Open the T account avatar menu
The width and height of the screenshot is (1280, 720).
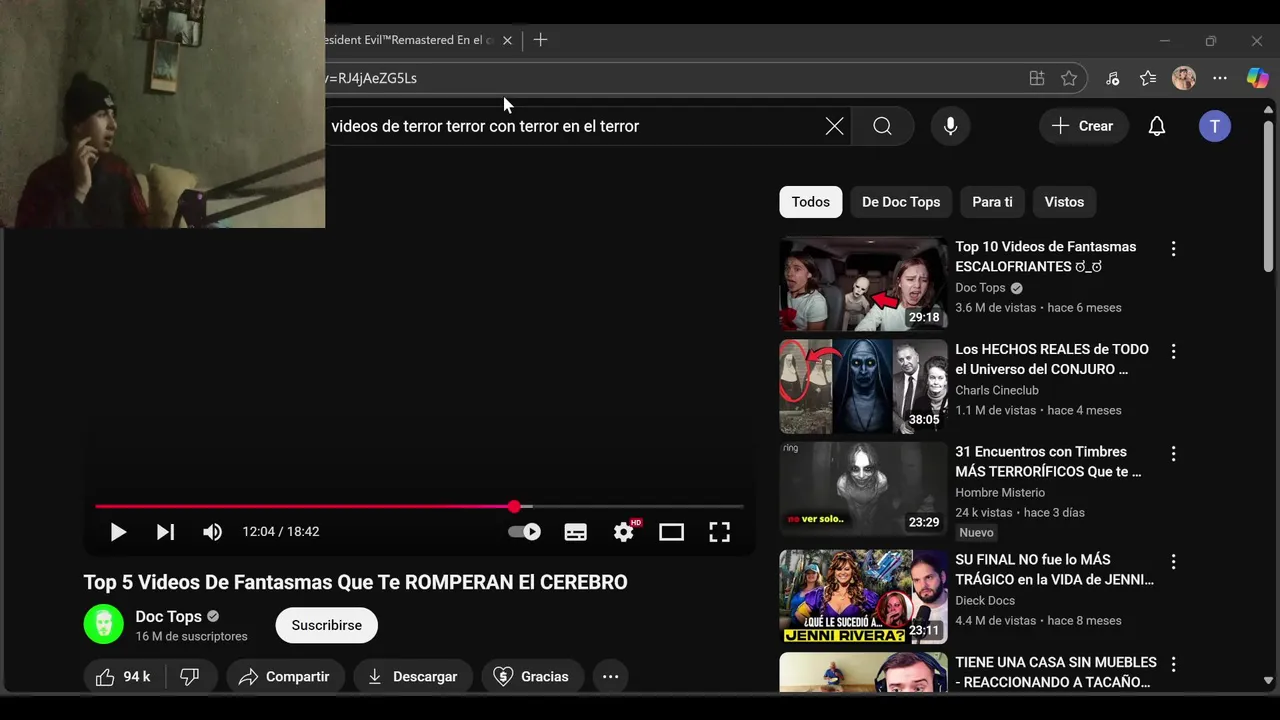[1215, 126]
